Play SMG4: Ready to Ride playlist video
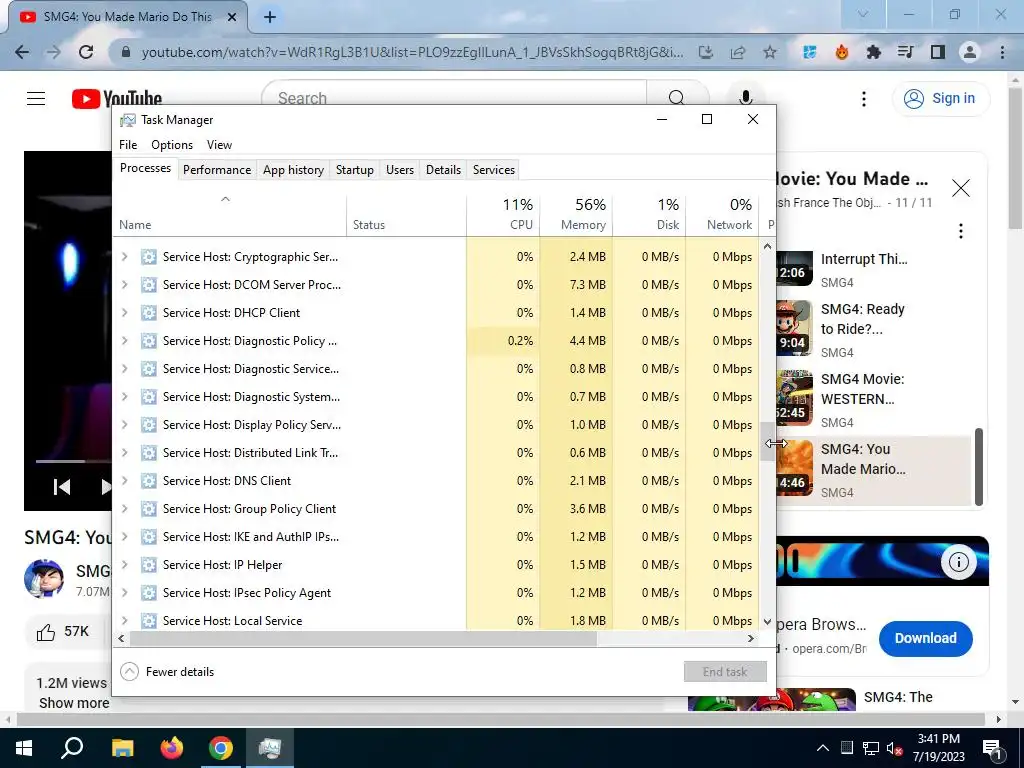The height and width of the screenshot is (768, 1024). [x=875, y=329]
